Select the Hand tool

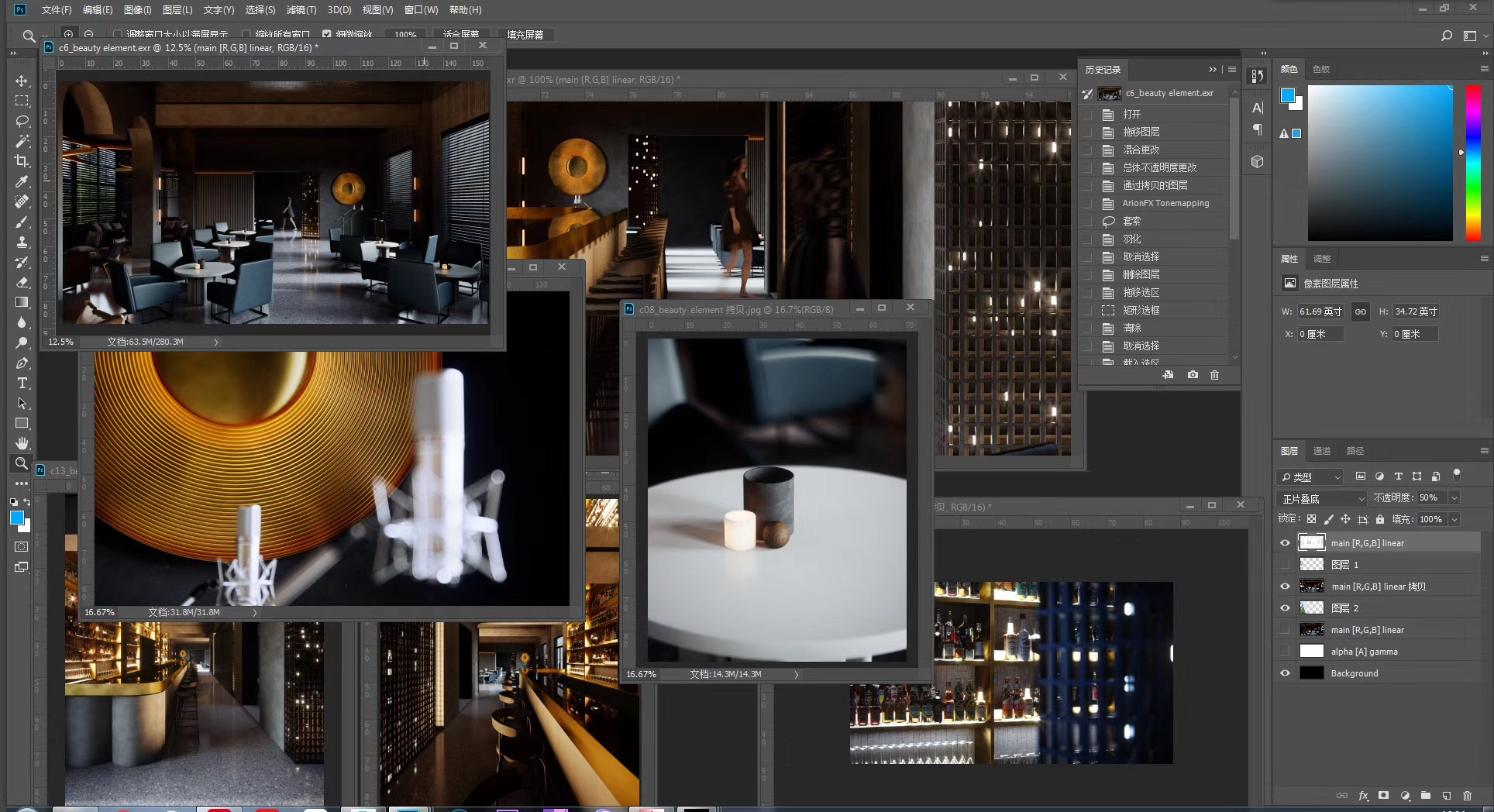pos(22,443)
